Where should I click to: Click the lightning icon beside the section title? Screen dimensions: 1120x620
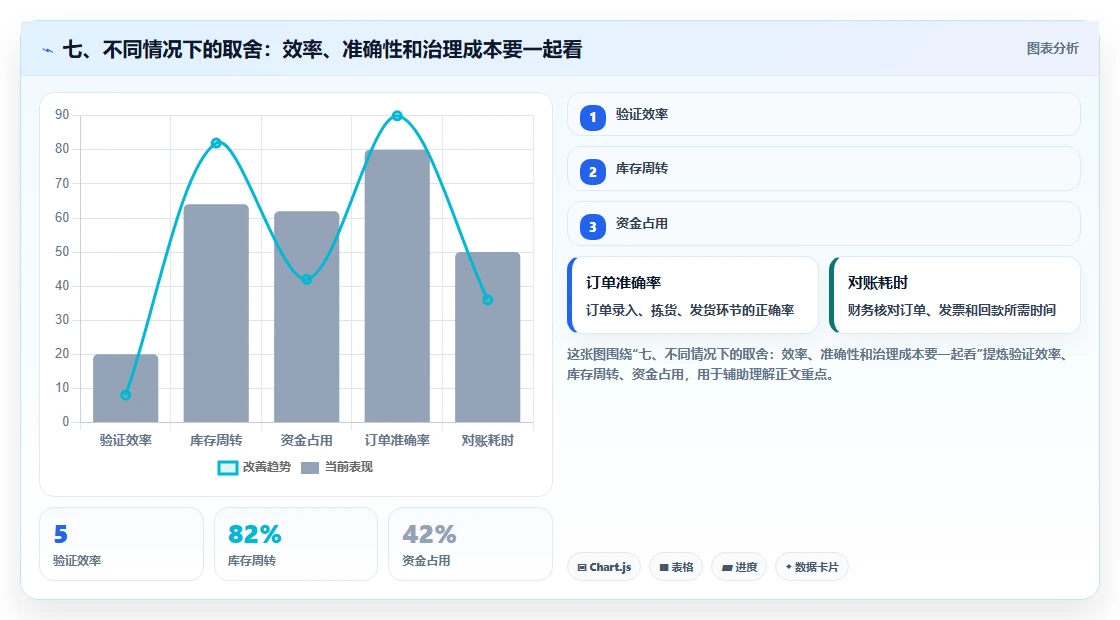tap(48, 50)
